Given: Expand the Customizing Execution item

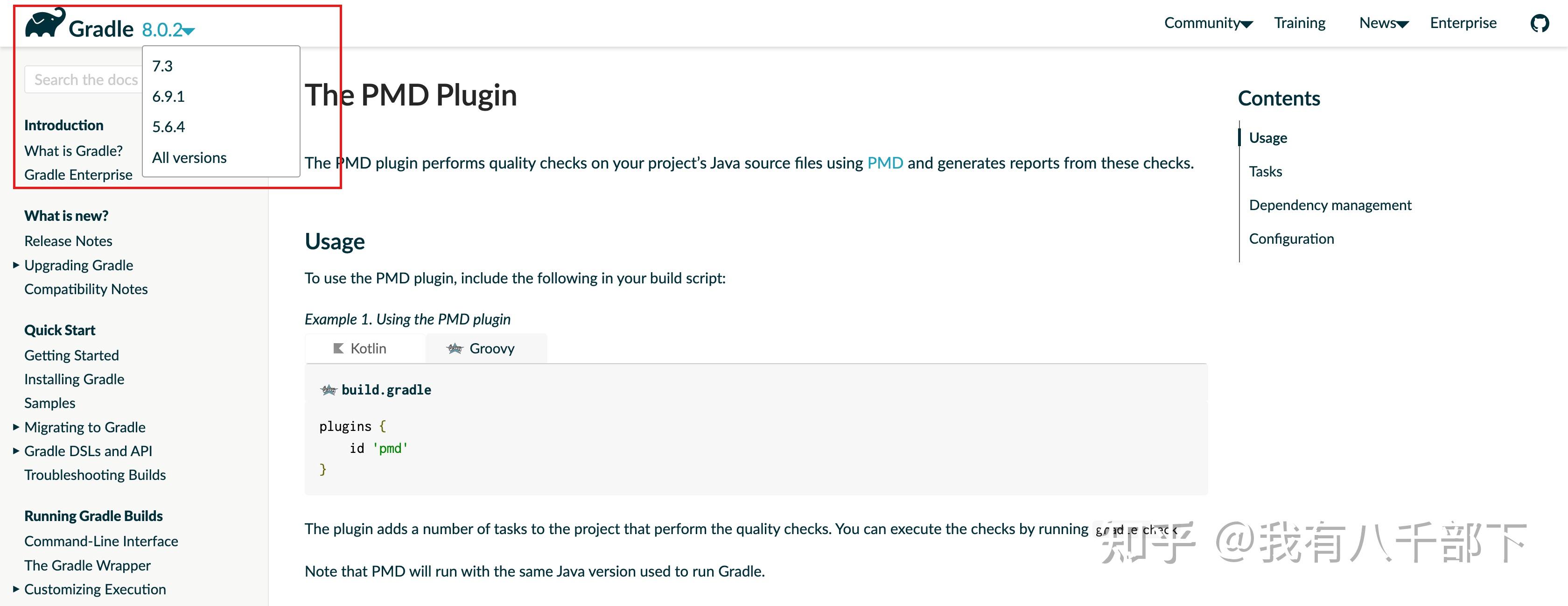Looking at the screenshot, I should click(16, 589).
